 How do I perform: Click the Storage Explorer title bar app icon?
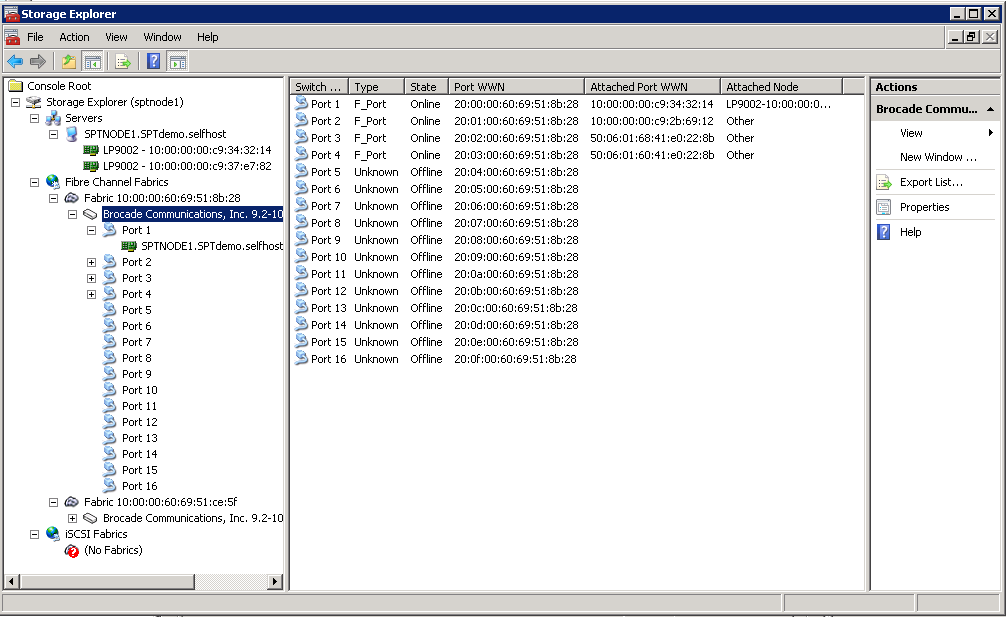point(11,13)
